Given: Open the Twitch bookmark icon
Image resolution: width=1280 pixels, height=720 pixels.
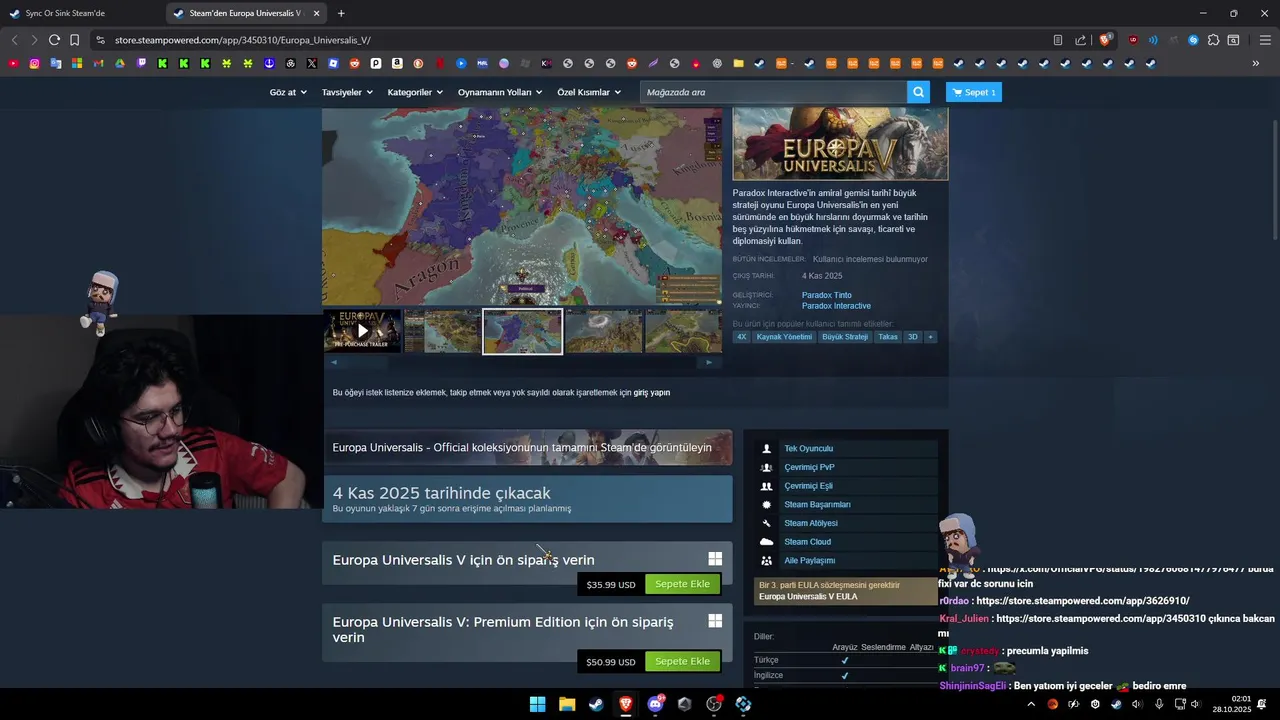Looking at the screenshot, I should click(x=141, y=63).
